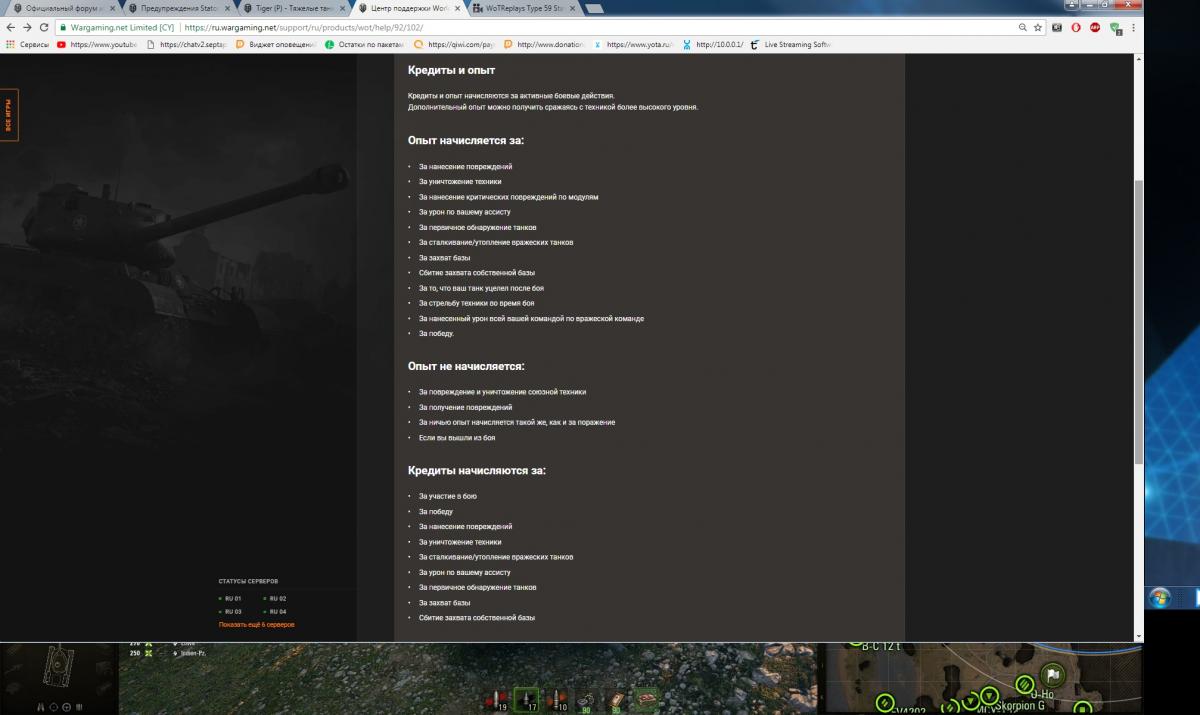The width and height of the screenshot is (1200, 715).
Task: Open a new browser tab
Action: coord(593,9)
